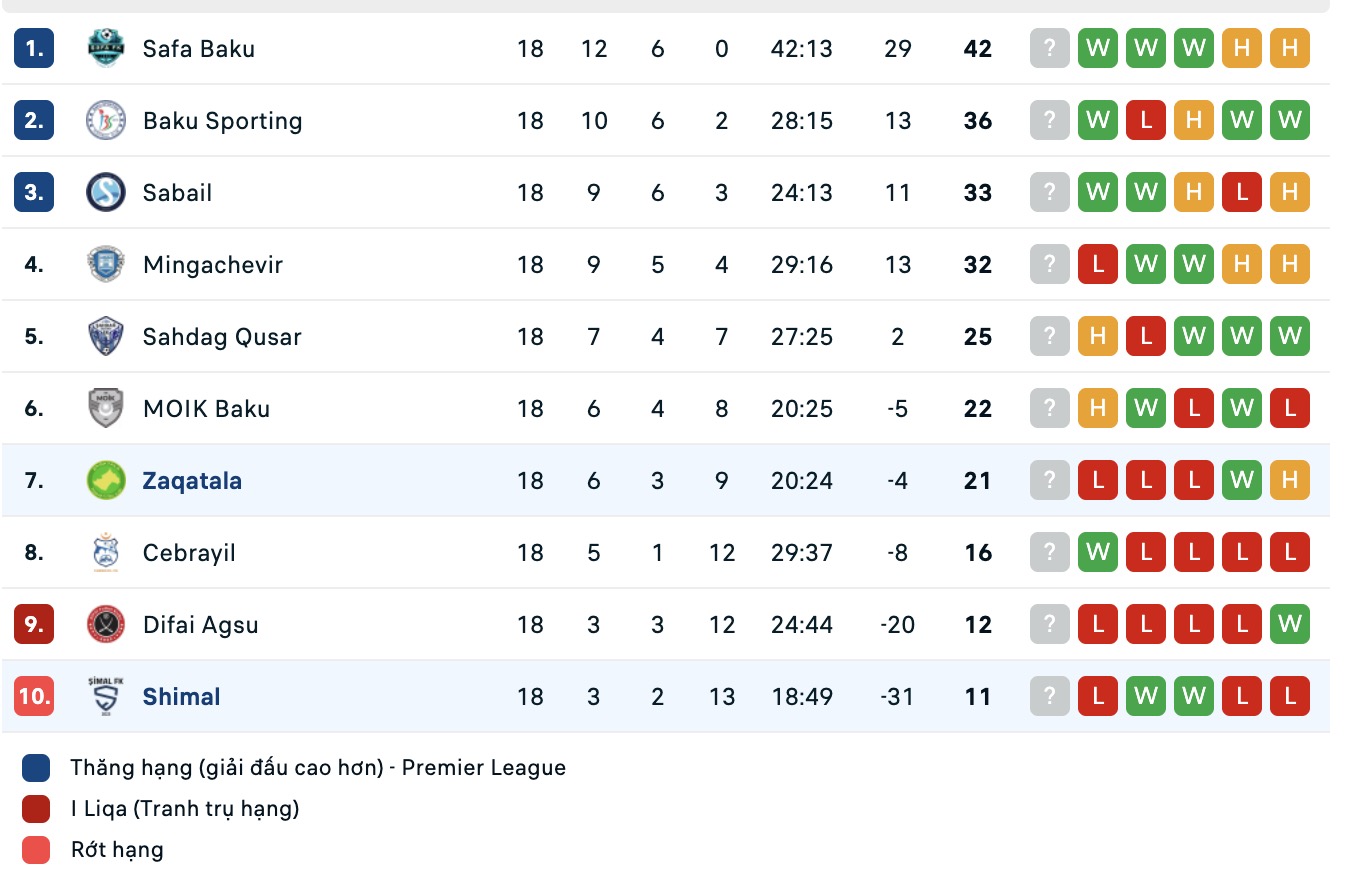This screenshot has height=882, width=1352.
Task: Click the Difai Agsu round crest
Action: (106, 625)
